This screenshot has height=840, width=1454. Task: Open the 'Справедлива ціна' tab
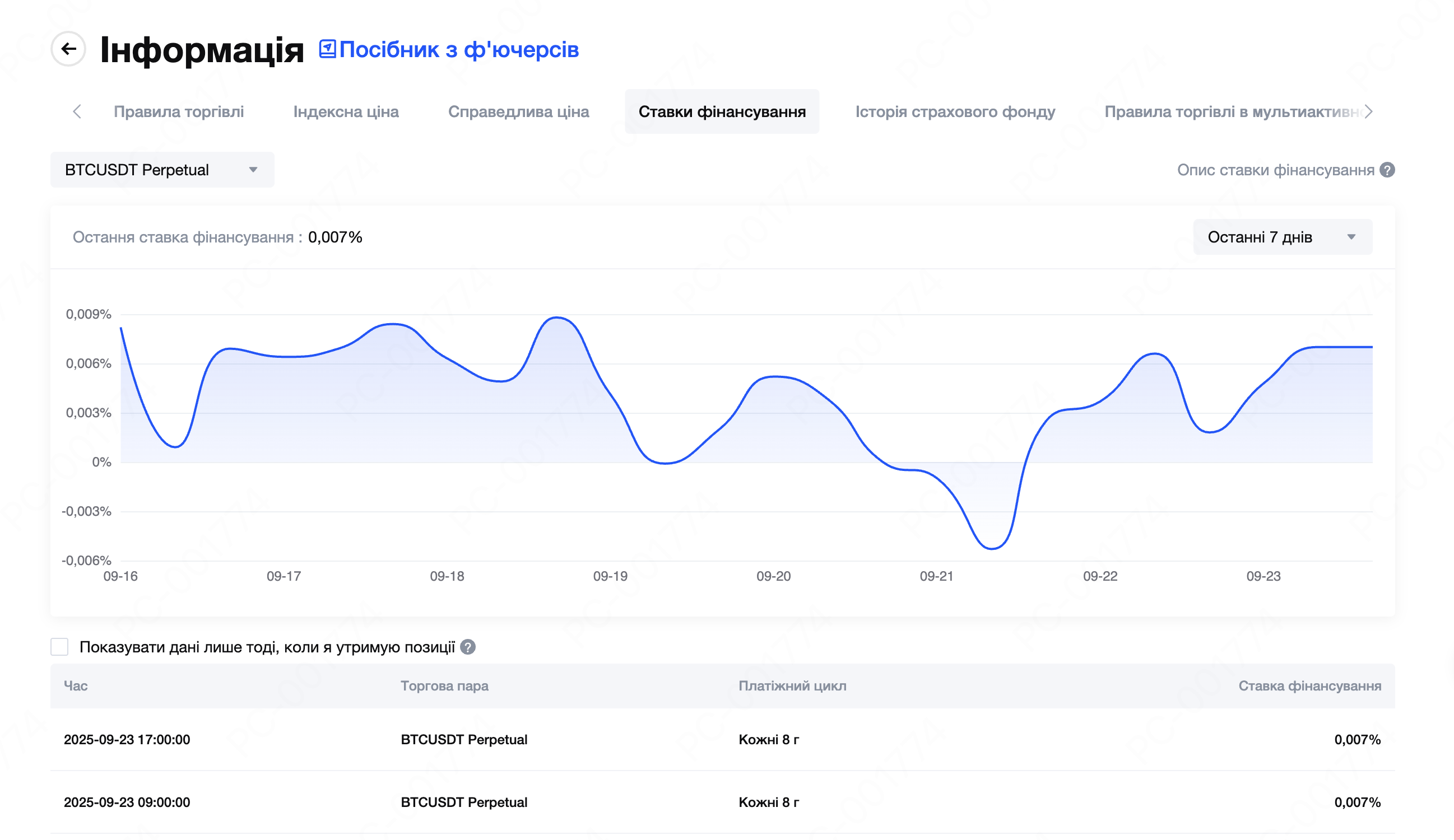pos(518,111)
